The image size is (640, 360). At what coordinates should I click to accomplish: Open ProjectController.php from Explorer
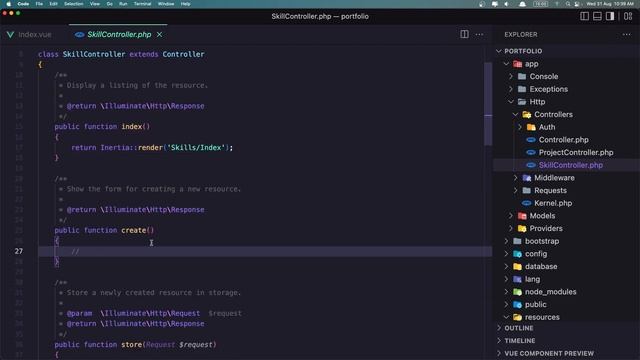[576, 153]
